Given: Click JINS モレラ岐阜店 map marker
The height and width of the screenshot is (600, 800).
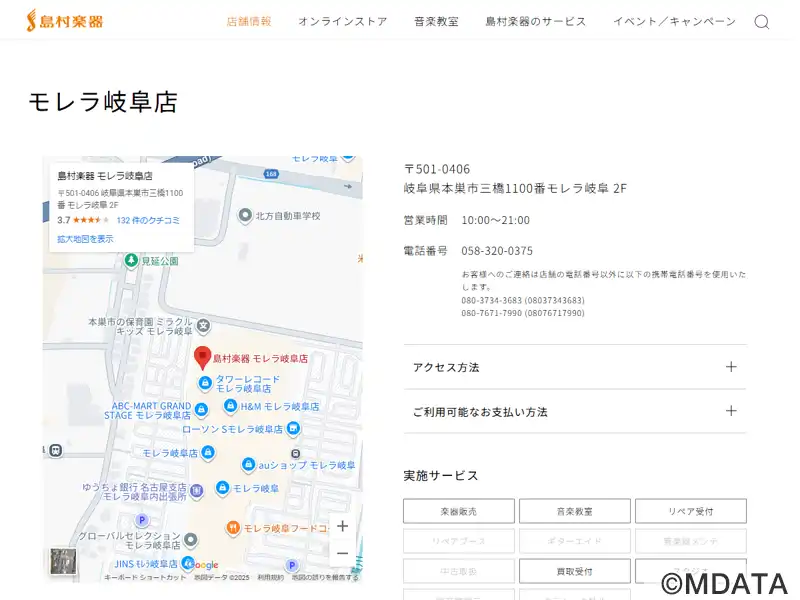Looking at the screenshot, I should [188, 563].
